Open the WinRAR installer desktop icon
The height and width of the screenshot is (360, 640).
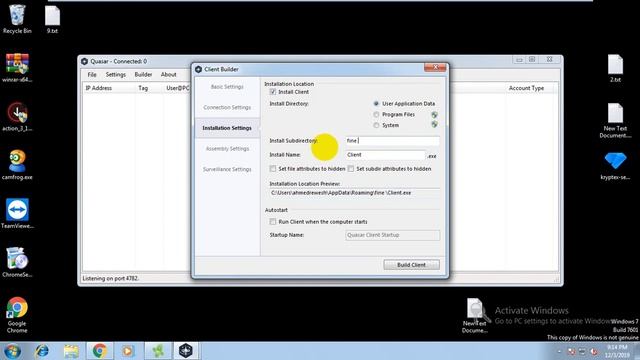(17, 68)
